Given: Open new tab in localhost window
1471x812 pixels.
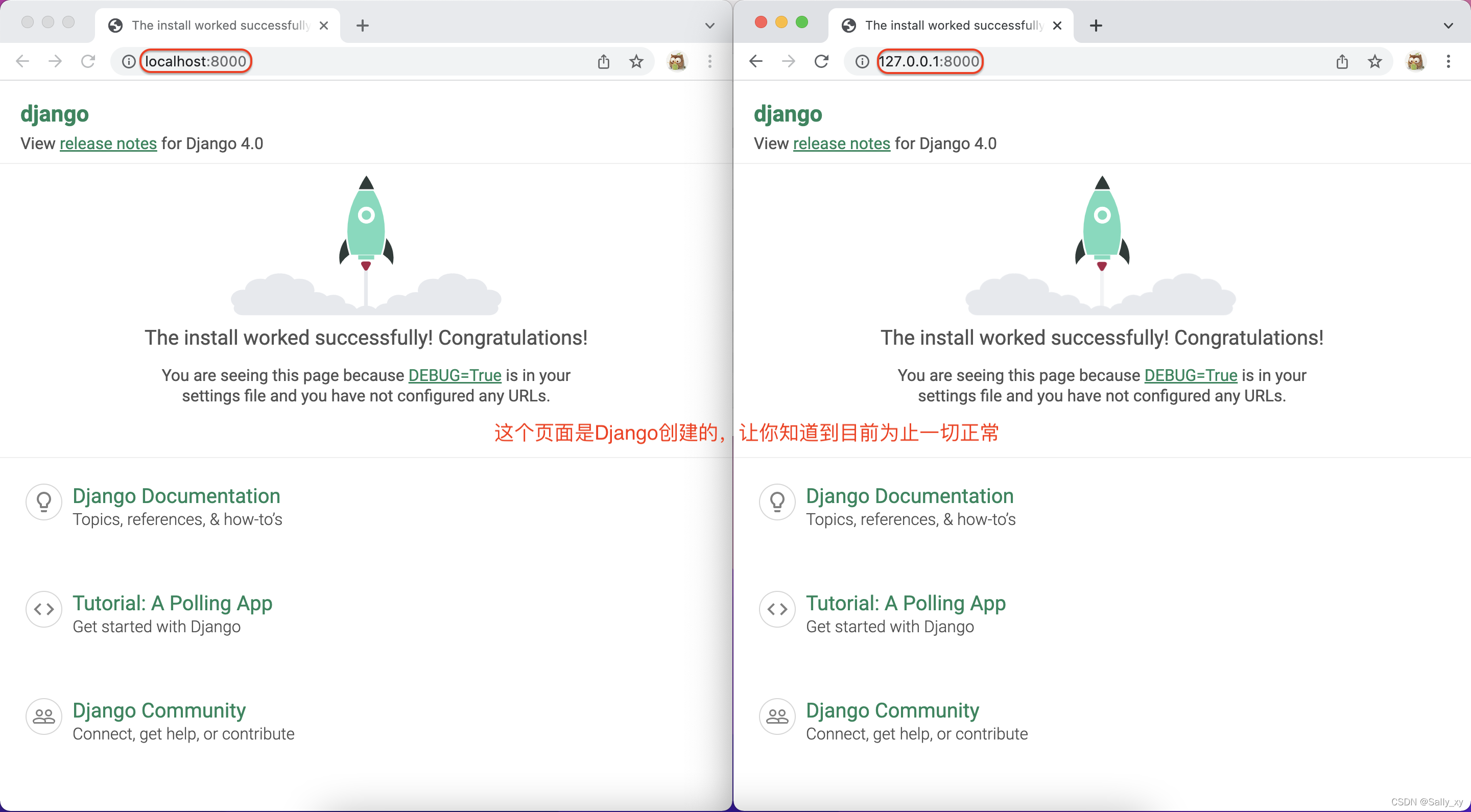Looking at the screenshot, I should pos(363,25).
